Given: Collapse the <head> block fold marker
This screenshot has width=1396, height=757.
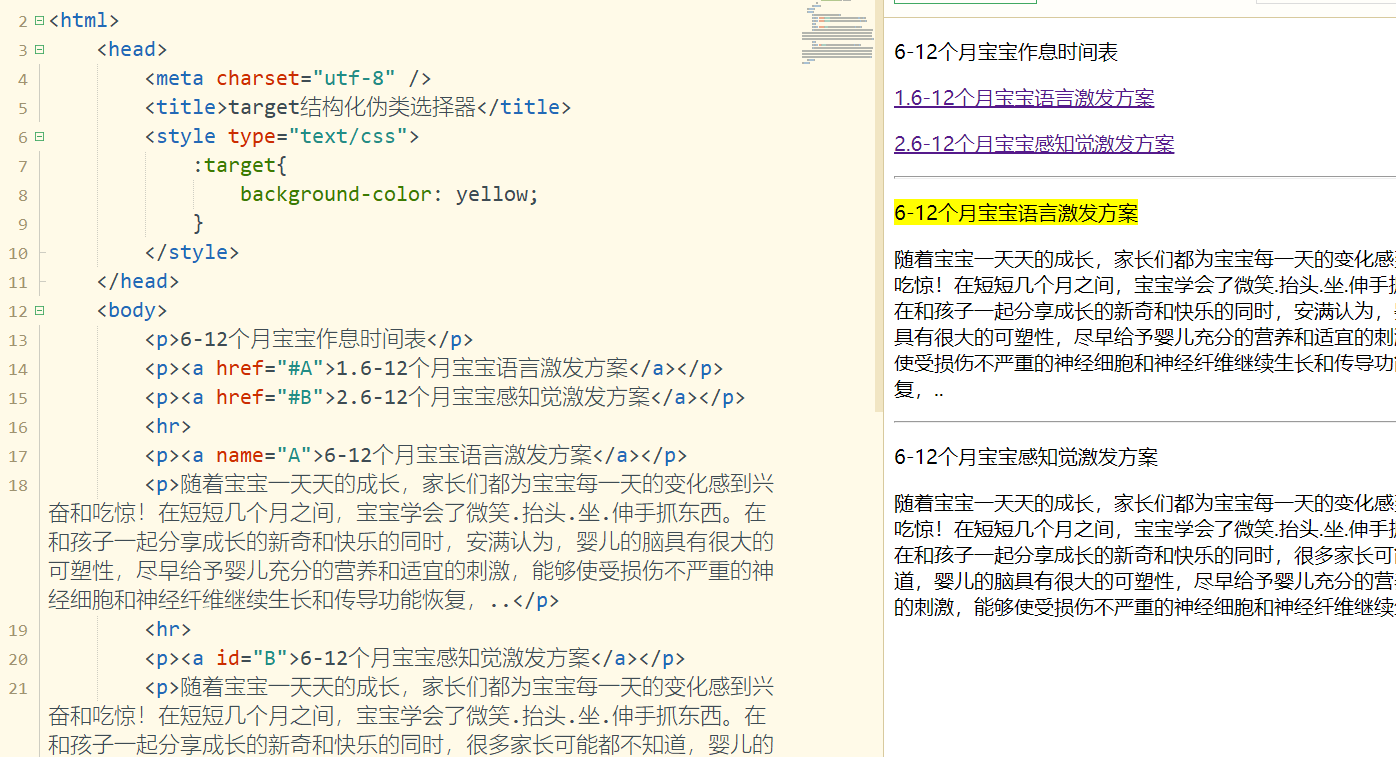Looking at the screenshot, I should click(x=39, y=49).
